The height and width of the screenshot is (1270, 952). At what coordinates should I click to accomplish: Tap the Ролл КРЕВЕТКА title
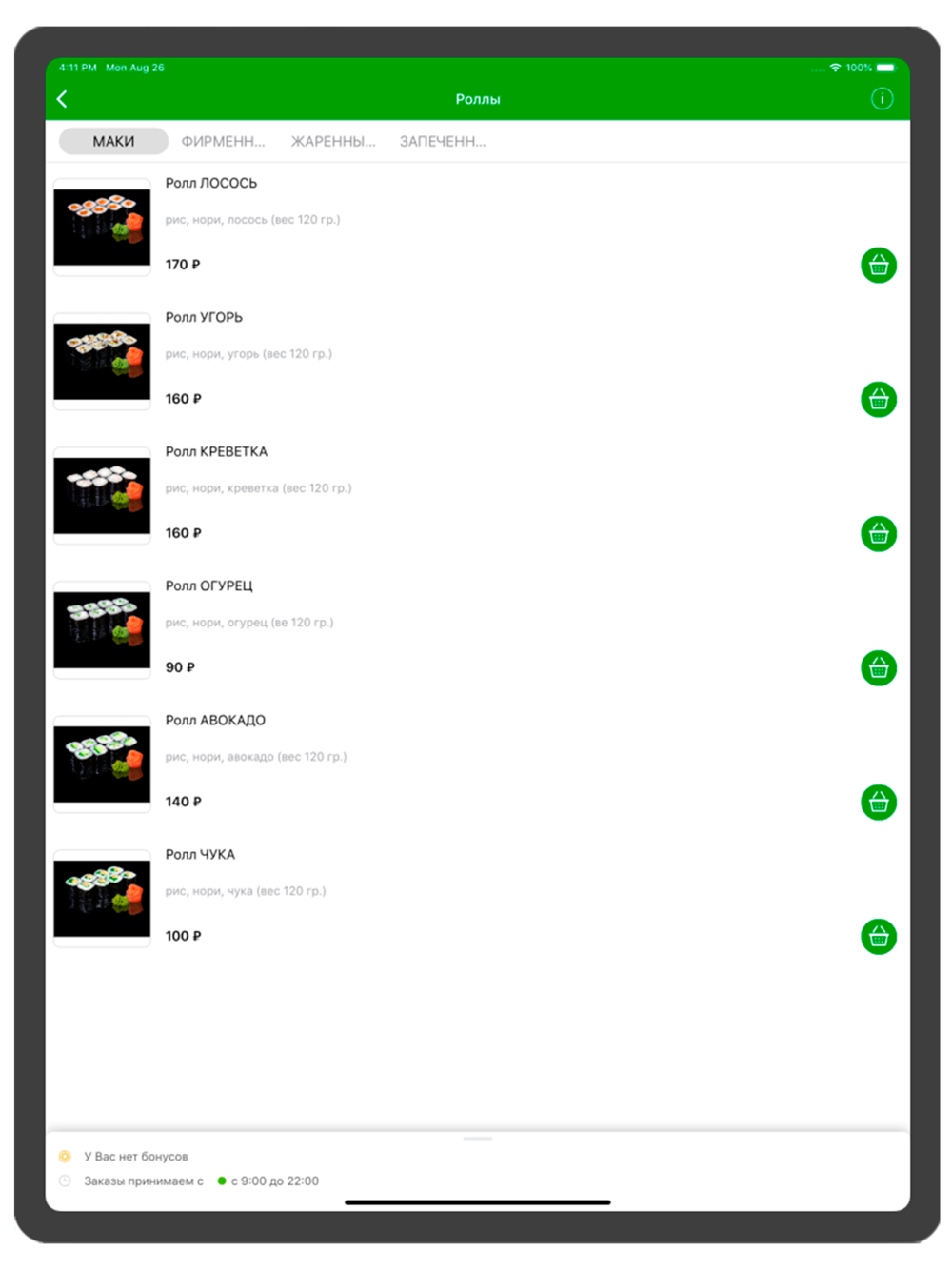tap(216, 451)
